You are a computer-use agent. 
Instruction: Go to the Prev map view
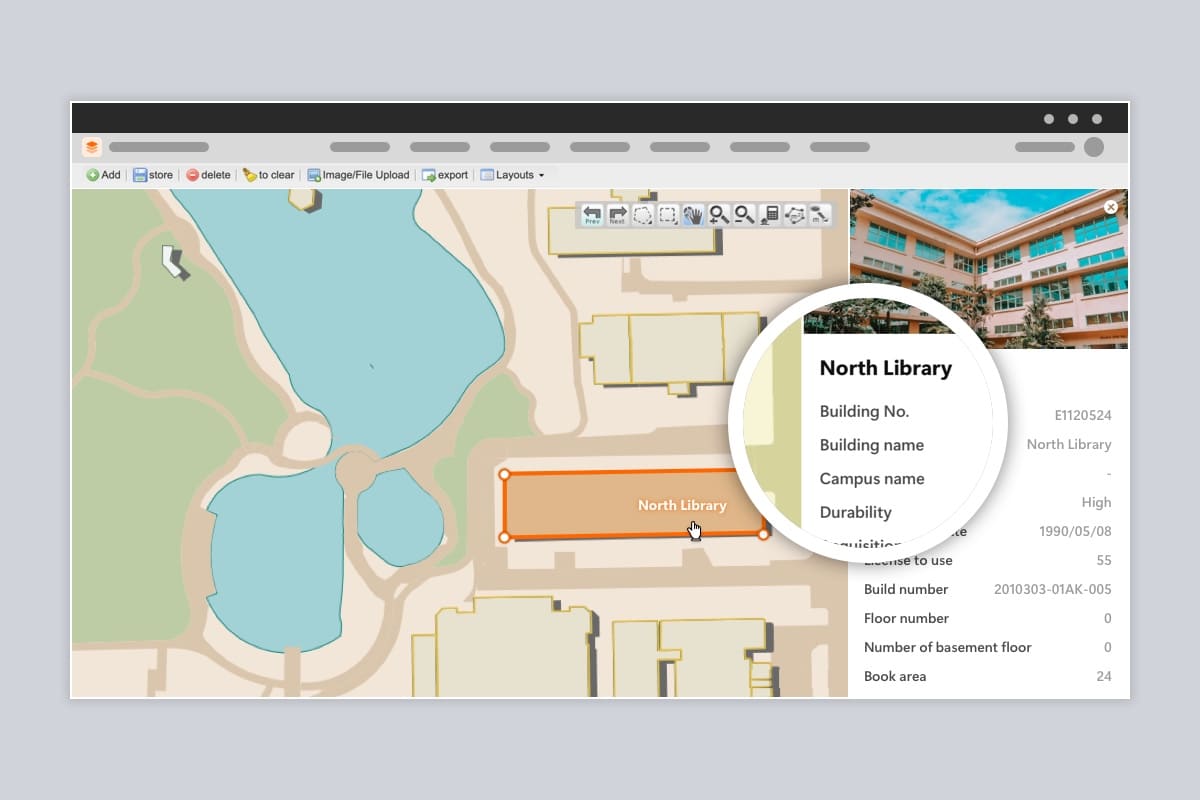tap(592, 215)
